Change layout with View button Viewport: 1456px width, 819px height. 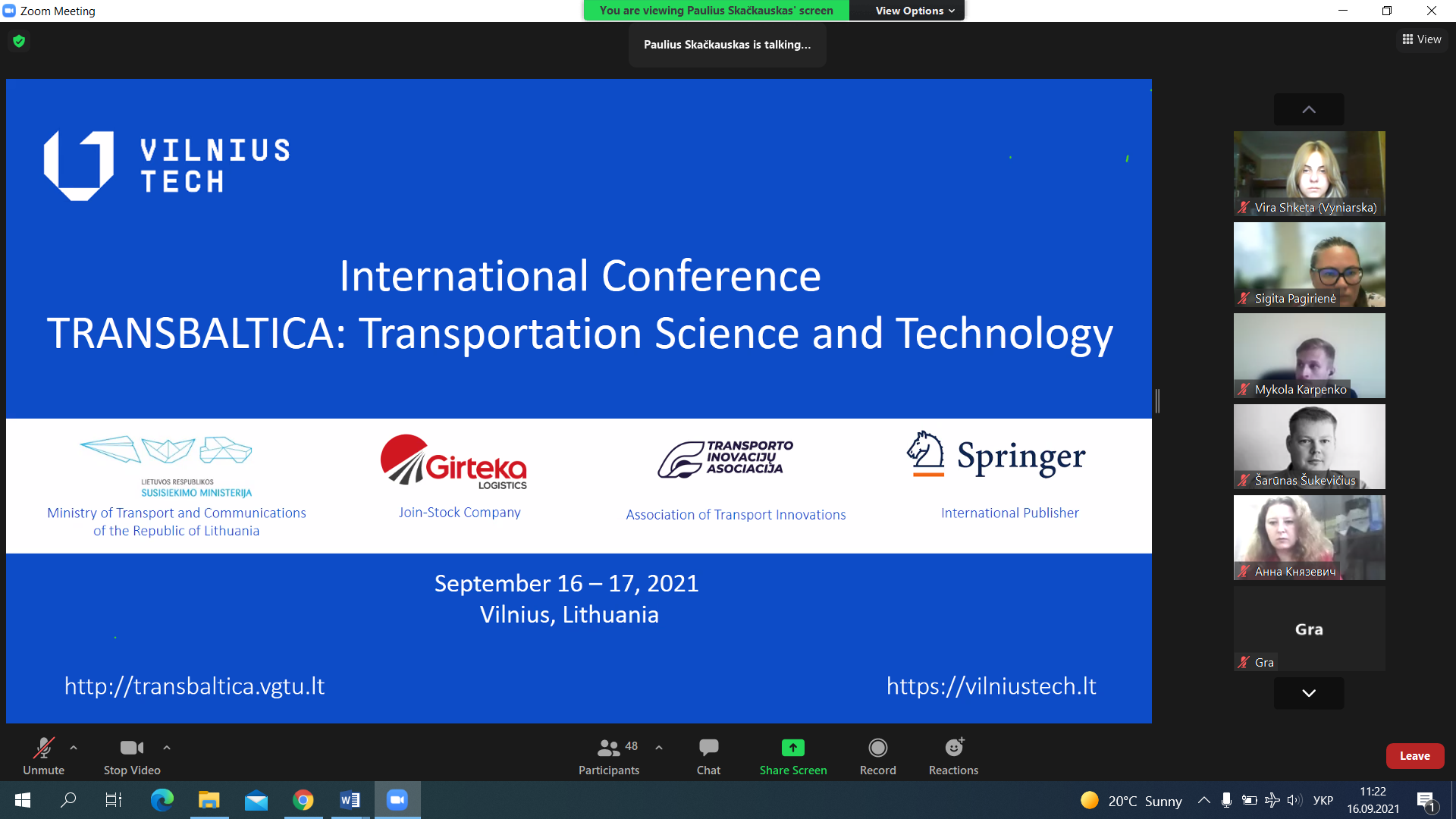[1422, 39]
